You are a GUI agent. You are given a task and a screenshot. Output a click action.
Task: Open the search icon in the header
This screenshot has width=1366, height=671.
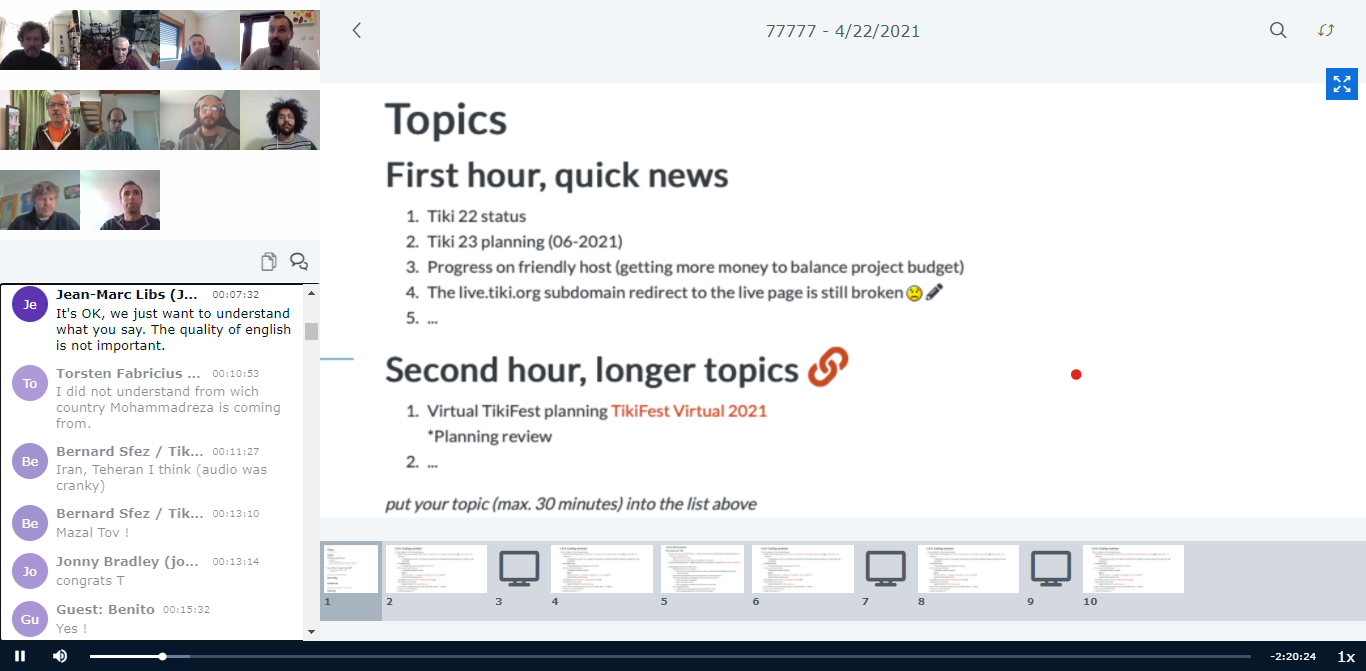(x=1278, y=31)
